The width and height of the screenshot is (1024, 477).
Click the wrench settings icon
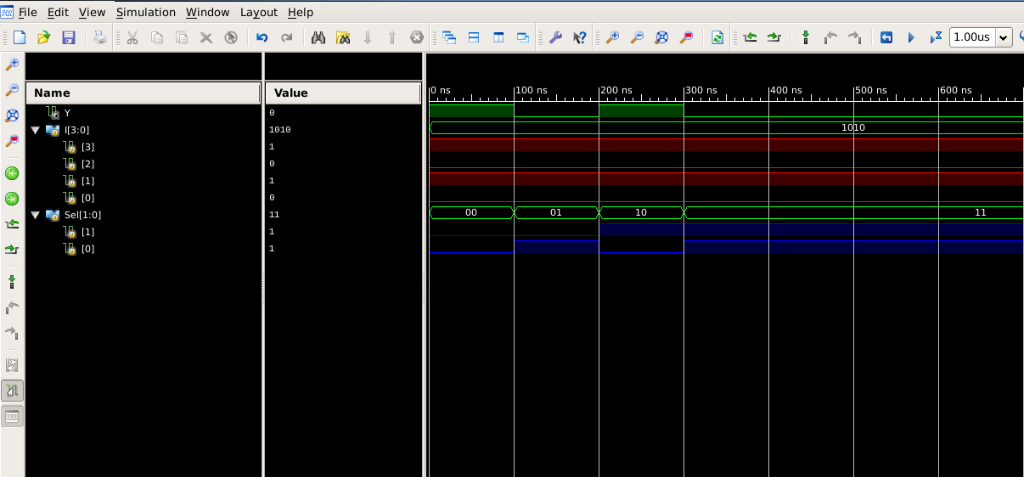coord(555,38)
